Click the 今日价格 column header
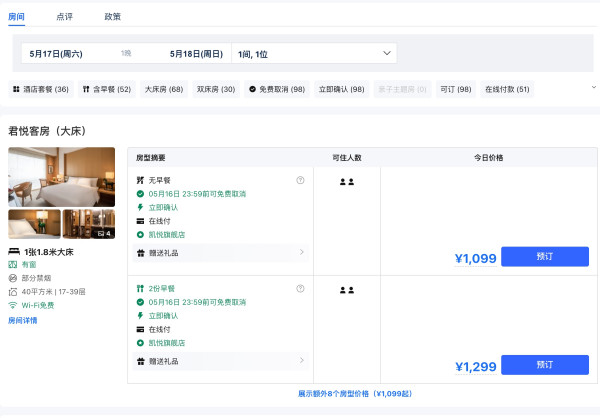600x418 pixels. pyautogui.click(x=488, y=157)
